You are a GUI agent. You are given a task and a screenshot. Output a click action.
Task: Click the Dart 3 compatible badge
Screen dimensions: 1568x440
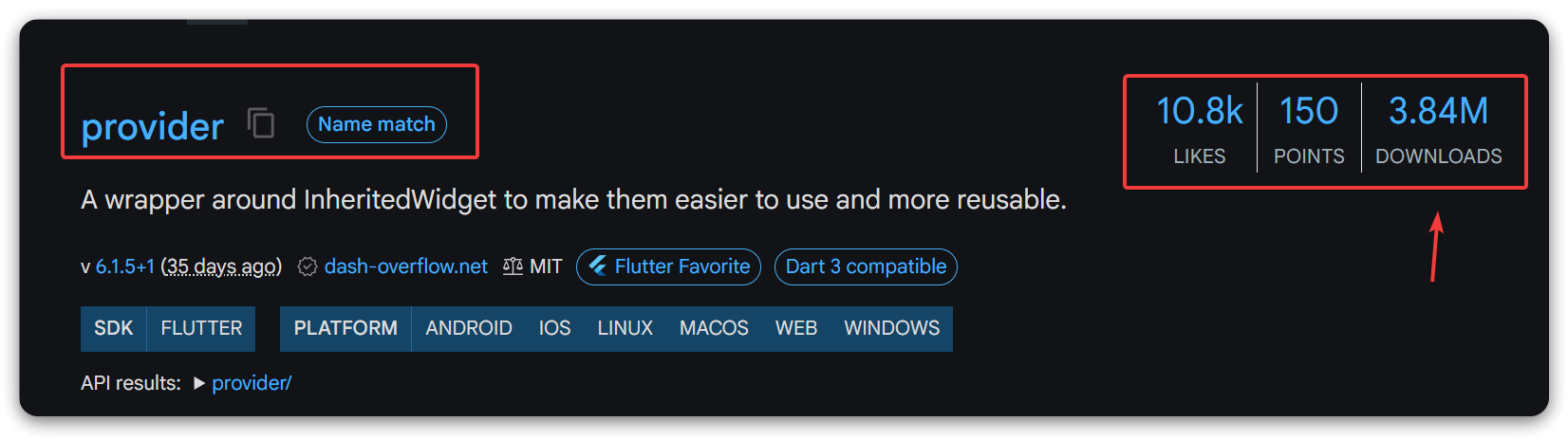(866, 266)
